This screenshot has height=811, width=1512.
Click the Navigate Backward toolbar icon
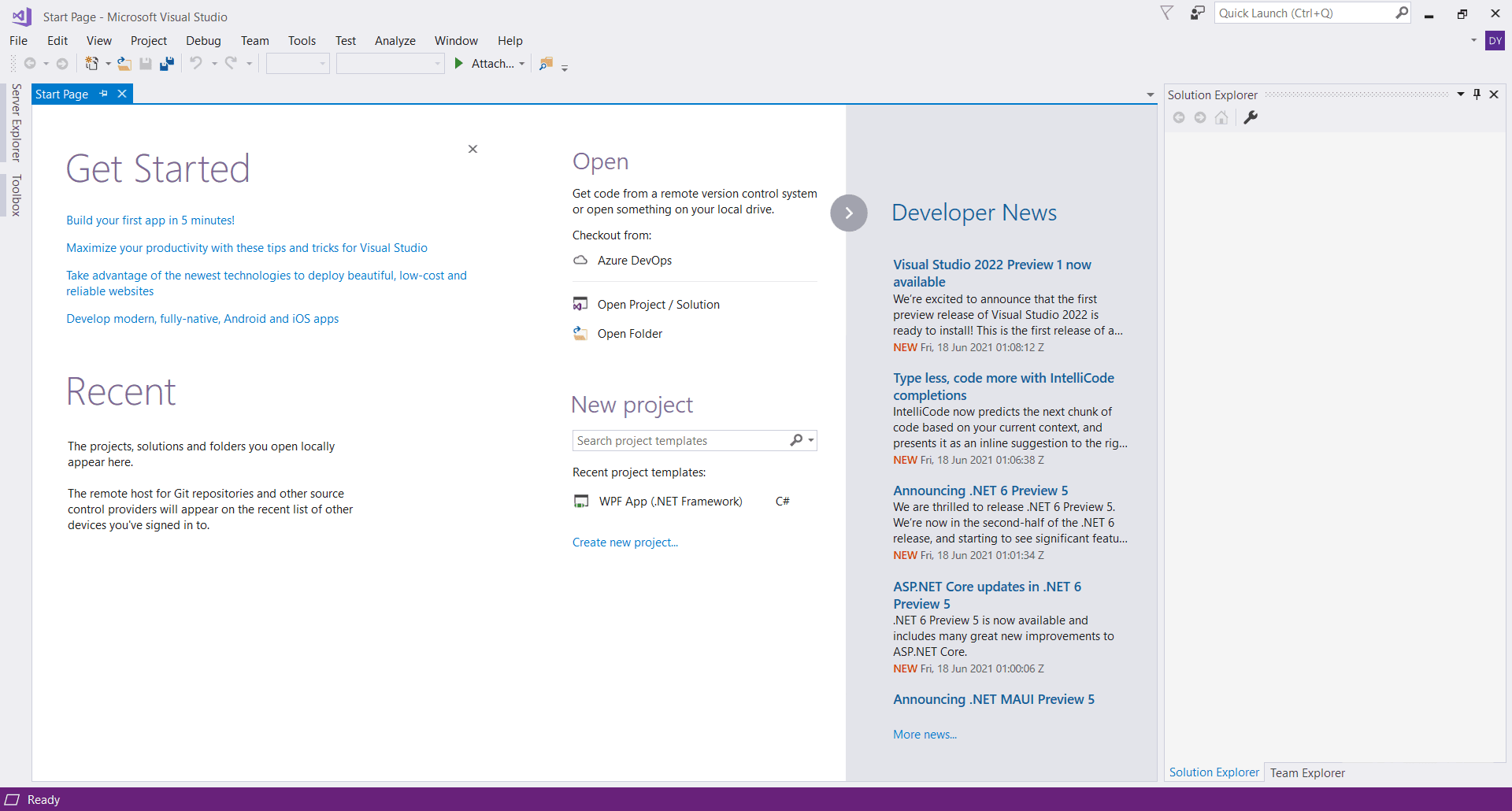pyautogui.click(x=30, y=64)
